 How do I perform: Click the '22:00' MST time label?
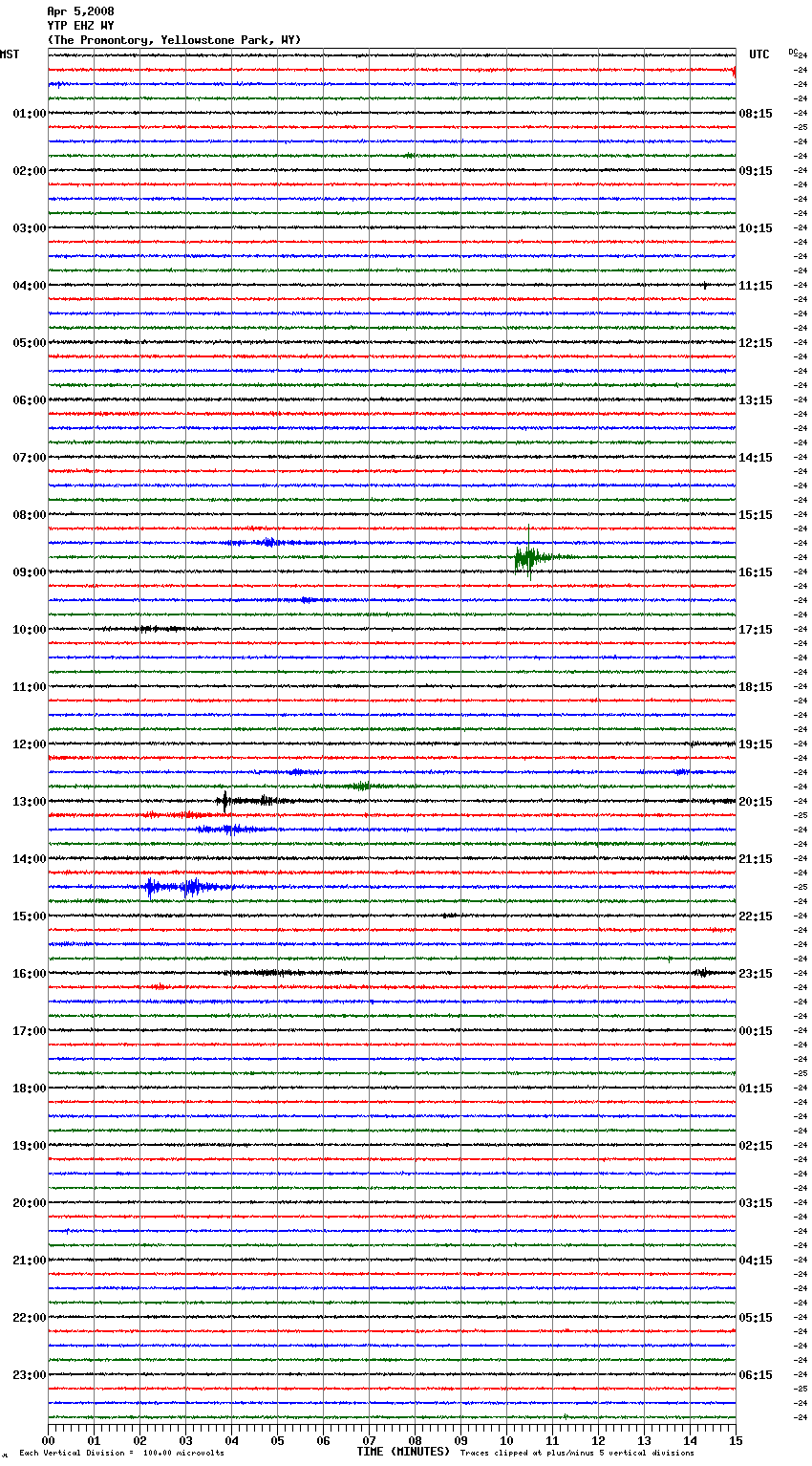click(30, 1318)
